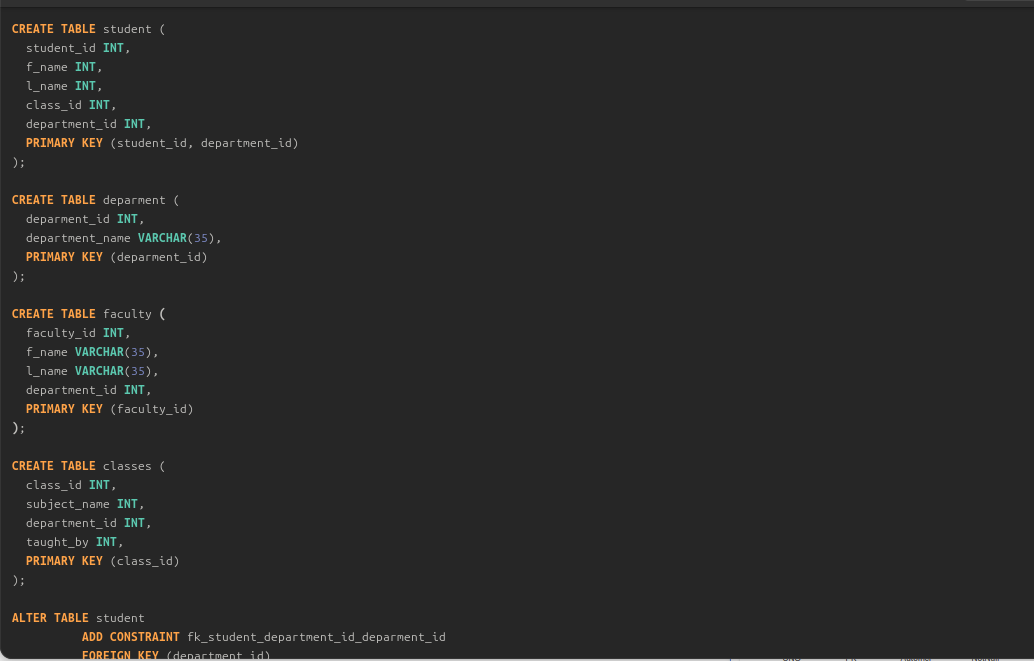Click the 'PRIMARY KEY (class_id)' line
Viewport: 1034px width, 661px height.
pos(102,561)
